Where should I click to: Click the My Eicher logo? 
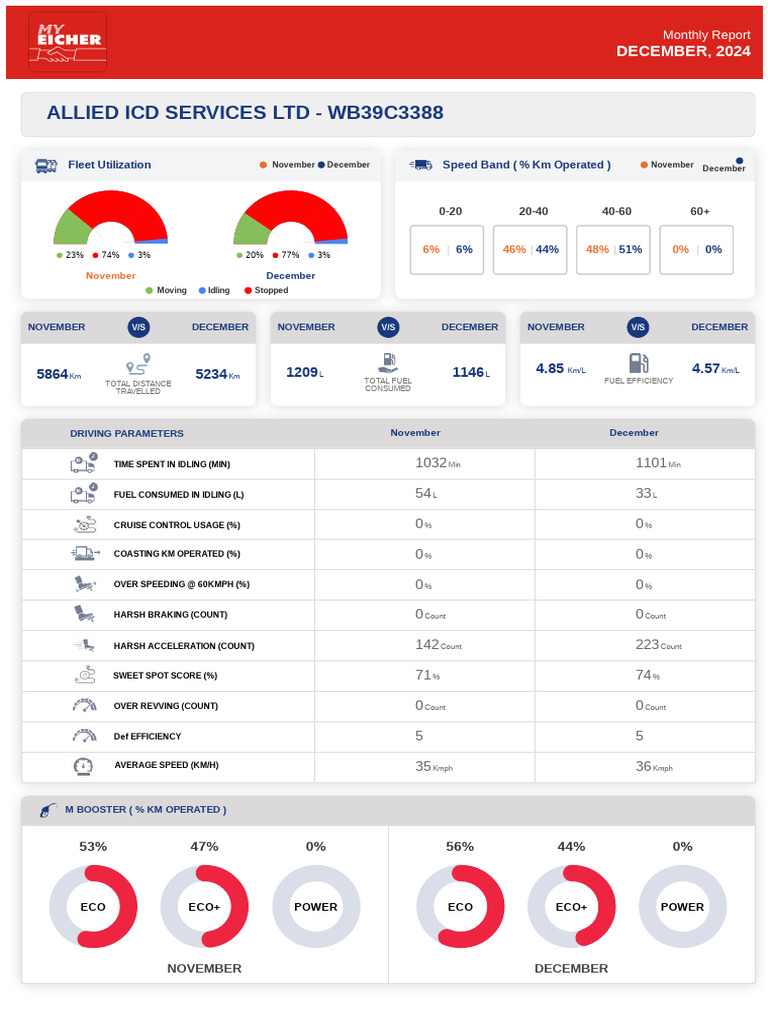68,42
